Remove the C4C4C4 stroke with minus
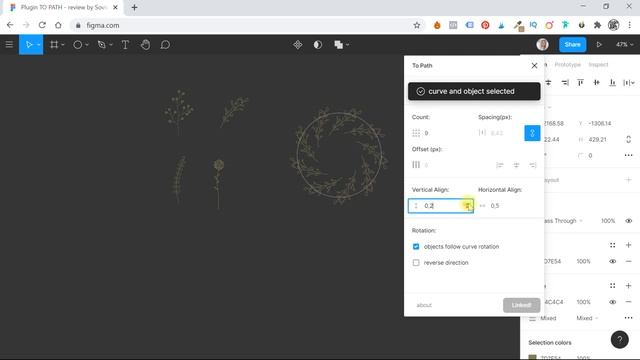 [629, 302]
